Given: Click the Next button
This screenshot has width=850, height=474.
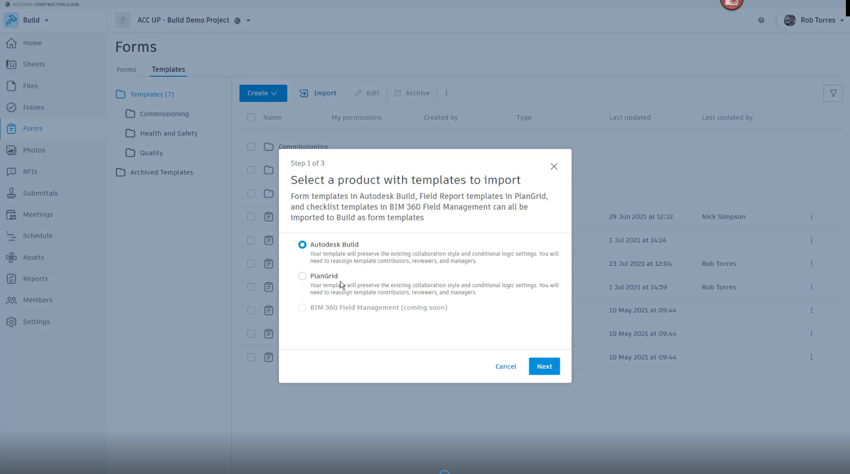Looking at the screenshot, I should point(544,367).
